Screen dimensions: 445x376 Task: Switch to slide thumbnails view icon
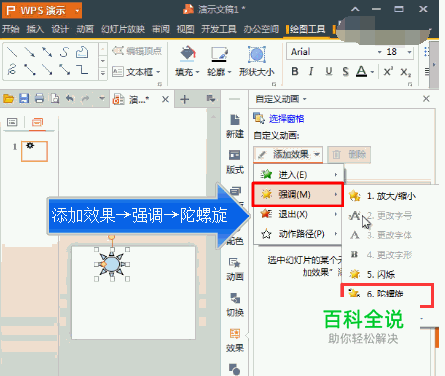[x=37, y=122]
